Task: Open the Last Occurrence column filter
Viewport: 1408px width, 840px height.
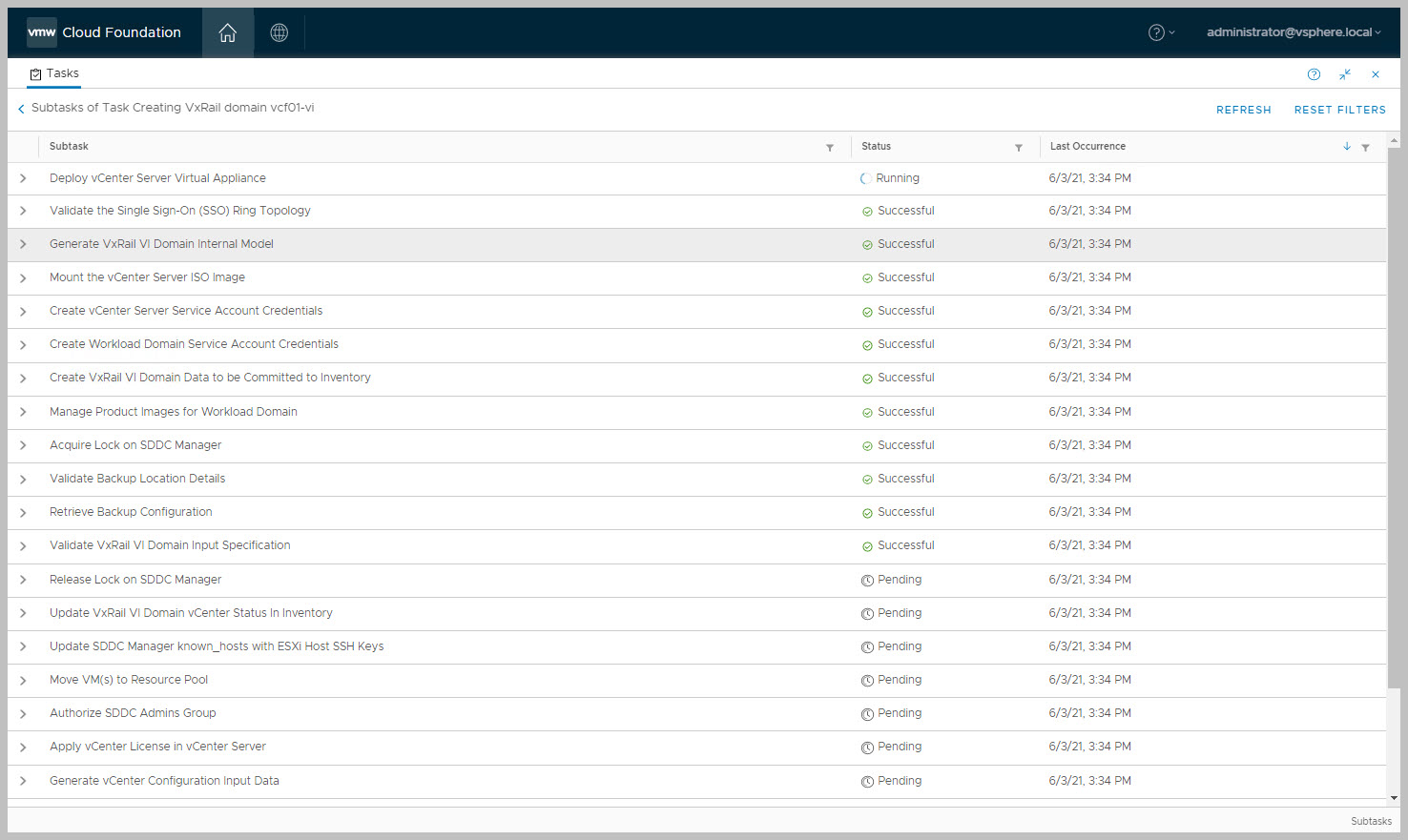Action: [1365, 148]
